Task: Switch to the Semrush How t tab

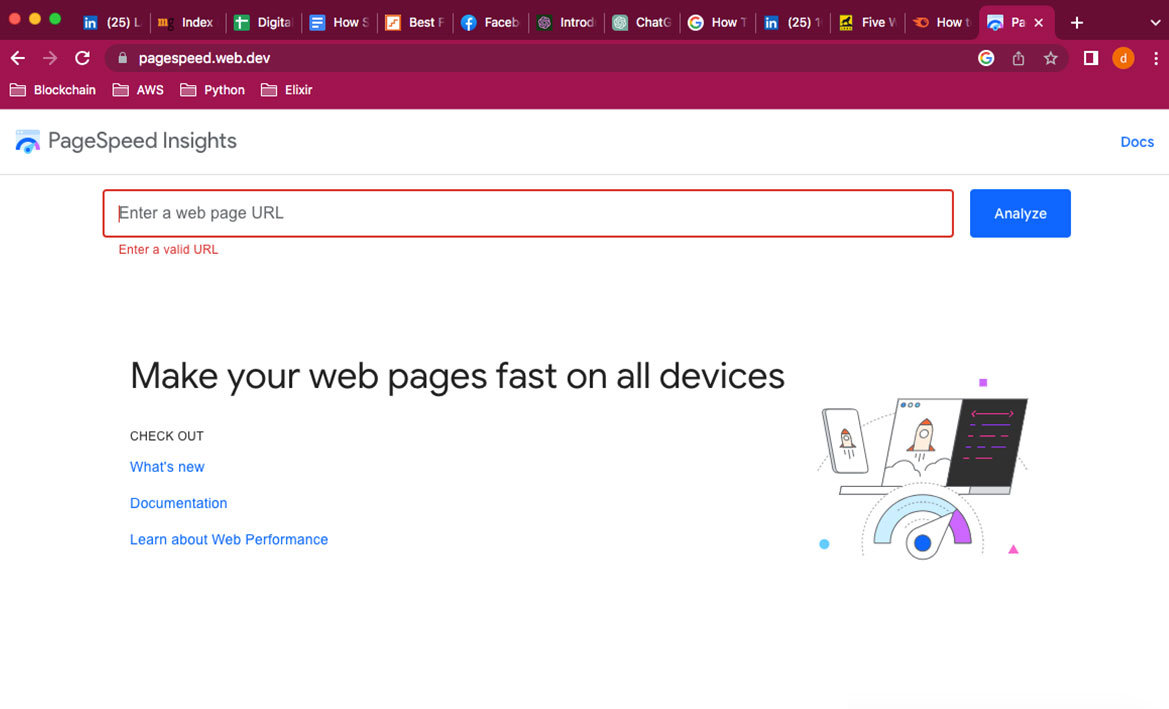Action: point(942,23)
